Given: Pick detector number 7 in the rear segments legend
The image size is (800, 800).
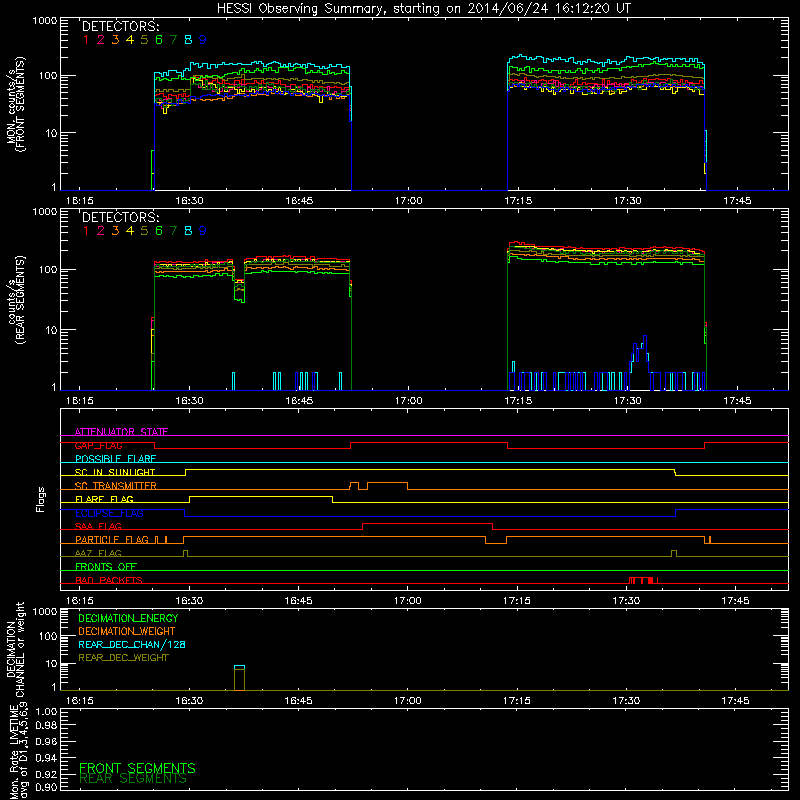Looking at the screenshot, I should [x=173, y=231].
